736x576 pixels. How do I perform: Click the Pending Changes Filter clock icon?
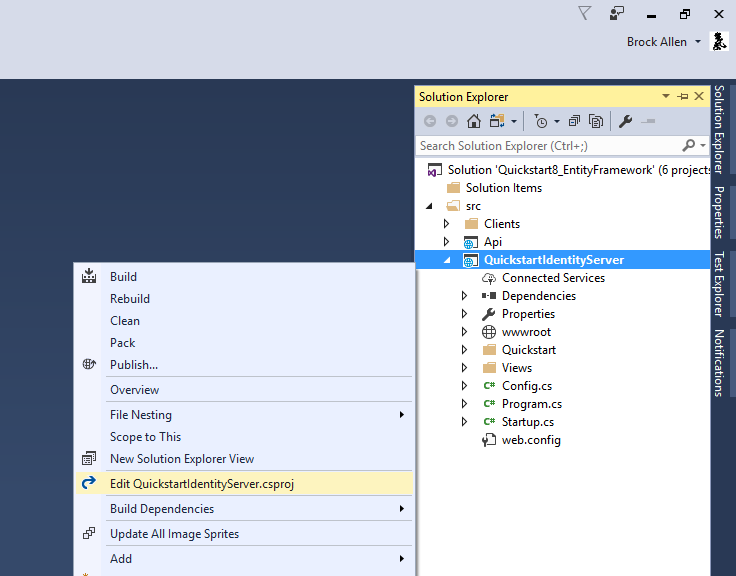[541, 121]
